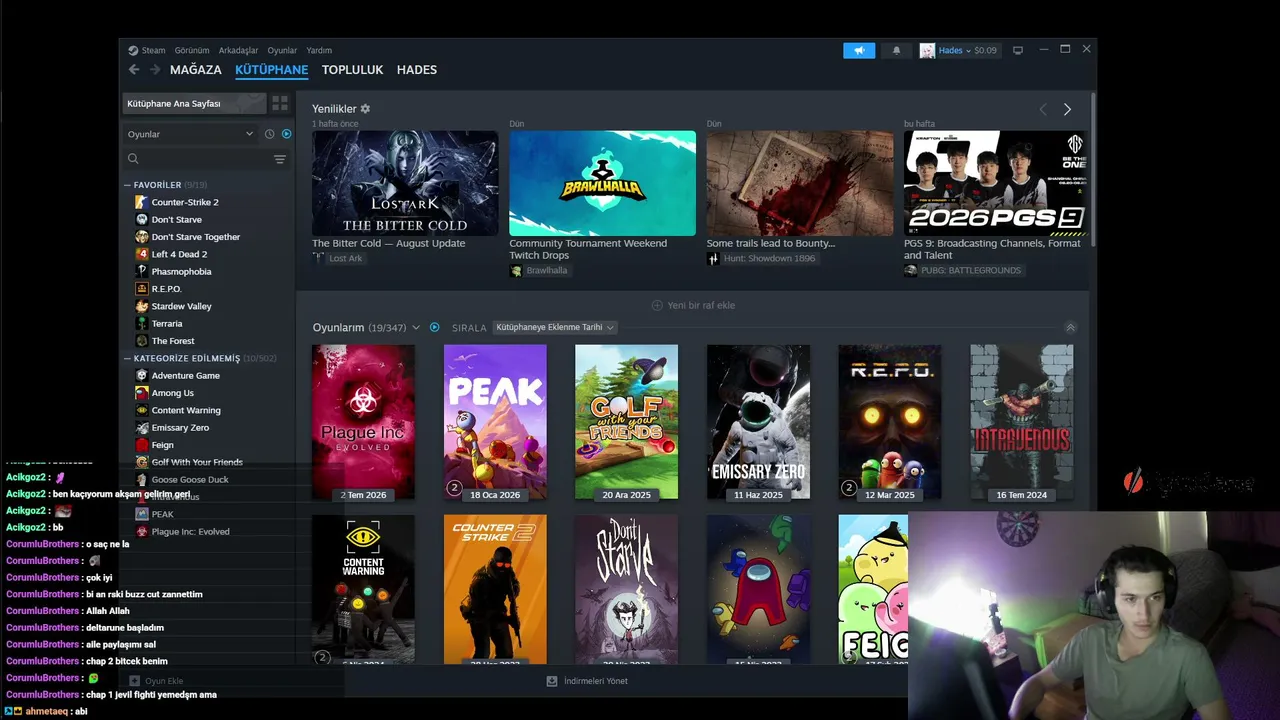
Task: Open the notifications bell
Action: (896, 50)
